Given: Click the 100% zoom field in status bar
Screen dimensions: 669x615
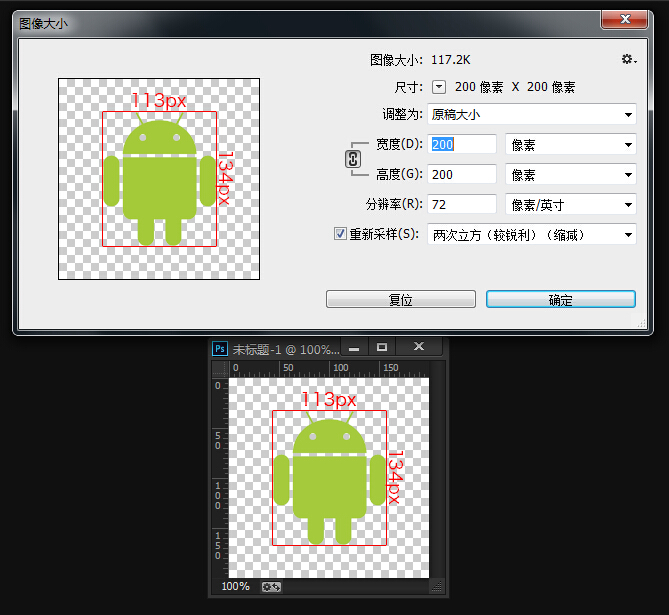Looking at the screenshot, I should [236, 586].
